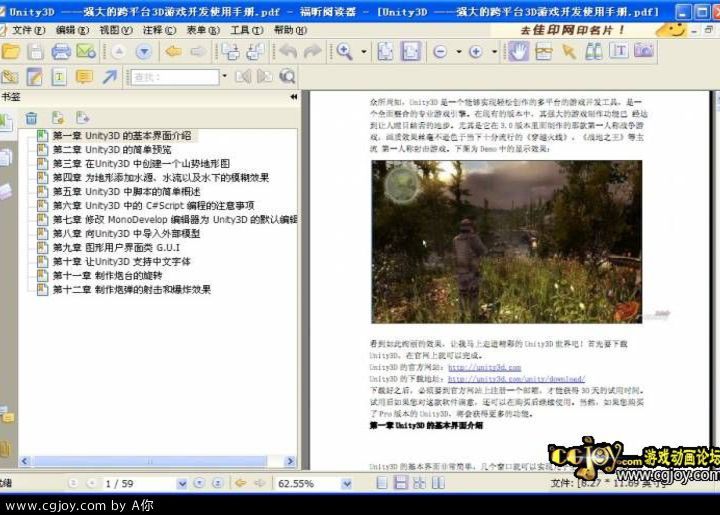
Task: Go to the next page (blue down arrow)
Action: click(x=144, y=51)
